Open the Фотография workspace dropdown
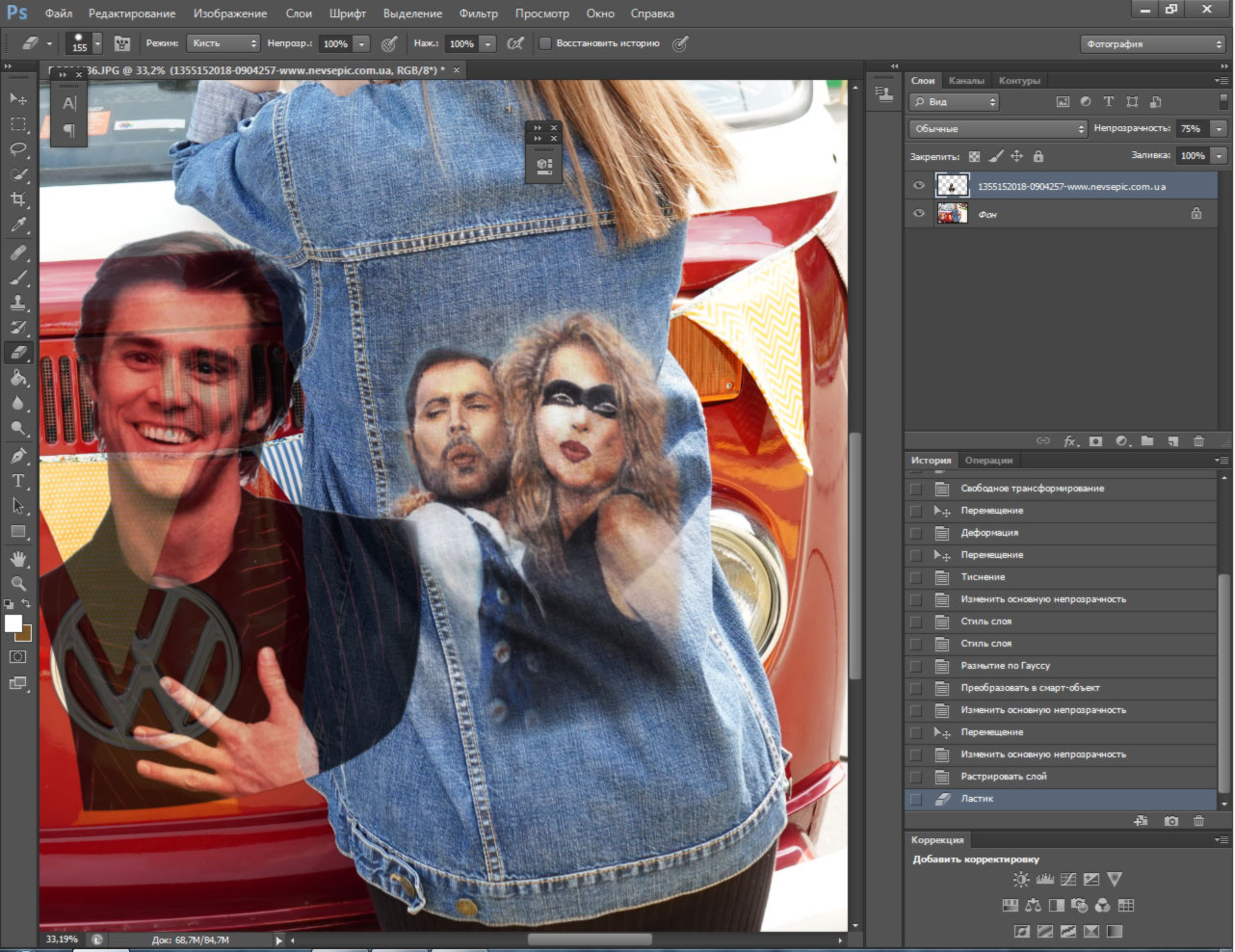This screenshot has width=1235, height=952. 1152,44
